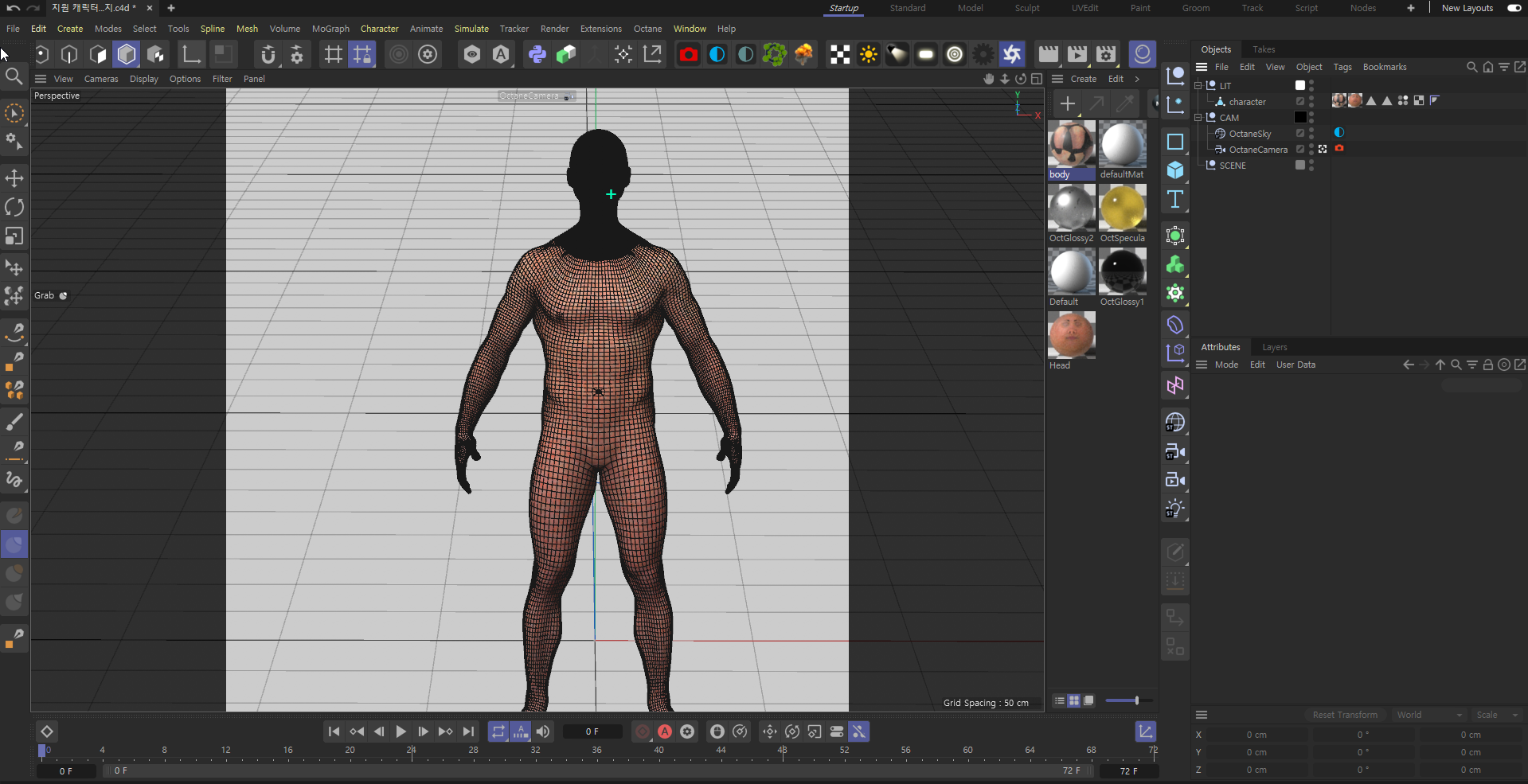Click the Undo arrow icon

pyautogui.click(x=13, y=8)
